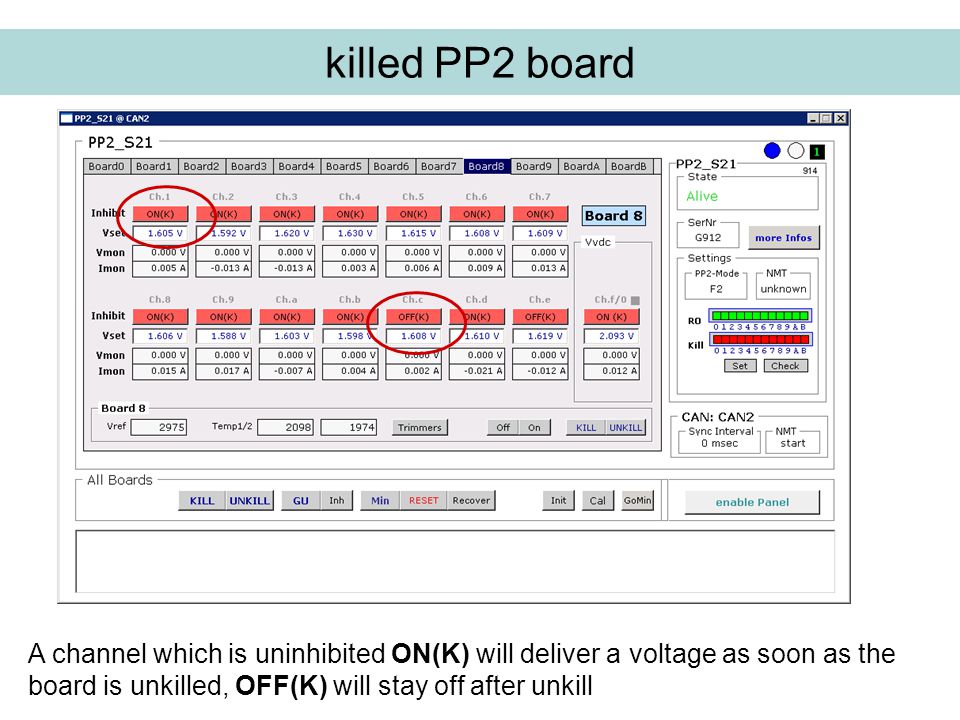Image resolution: width=960 pixels, height=720 pixels.
Task: Toggle Ch.5 inhibit ON(K) button
Action: pos(413,214)
